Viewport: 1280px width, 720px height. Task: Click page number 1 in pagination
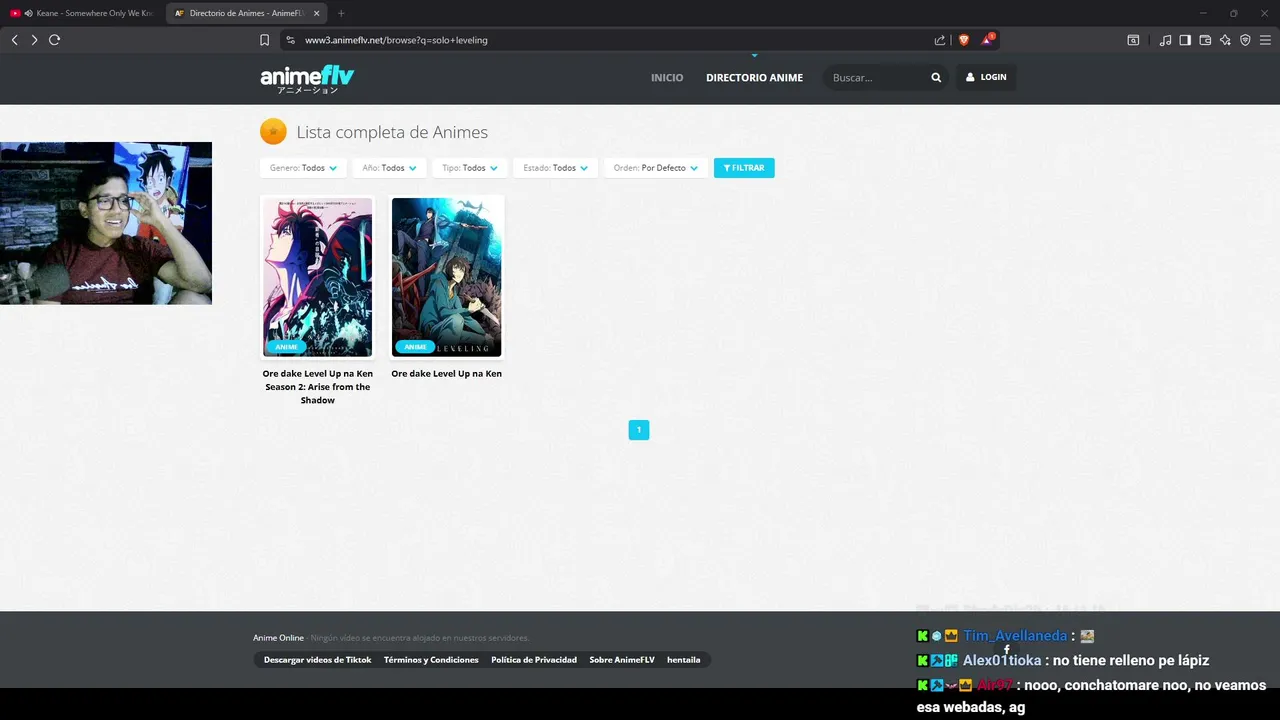click(x=639, y=430)
